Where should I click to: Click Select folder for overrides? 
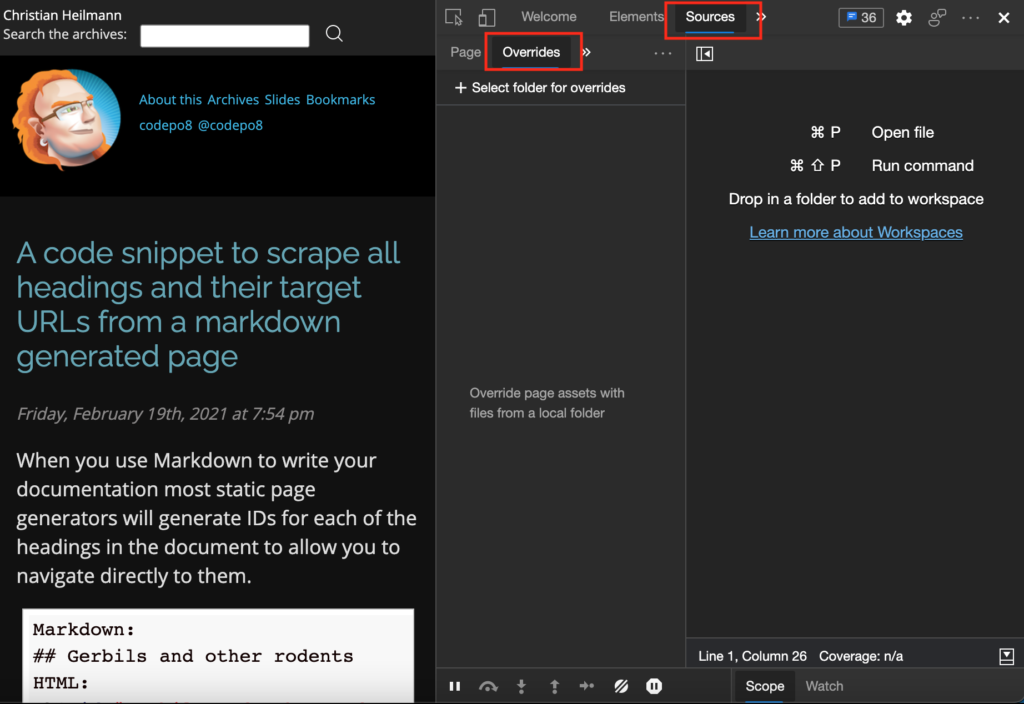pos(540,88)
